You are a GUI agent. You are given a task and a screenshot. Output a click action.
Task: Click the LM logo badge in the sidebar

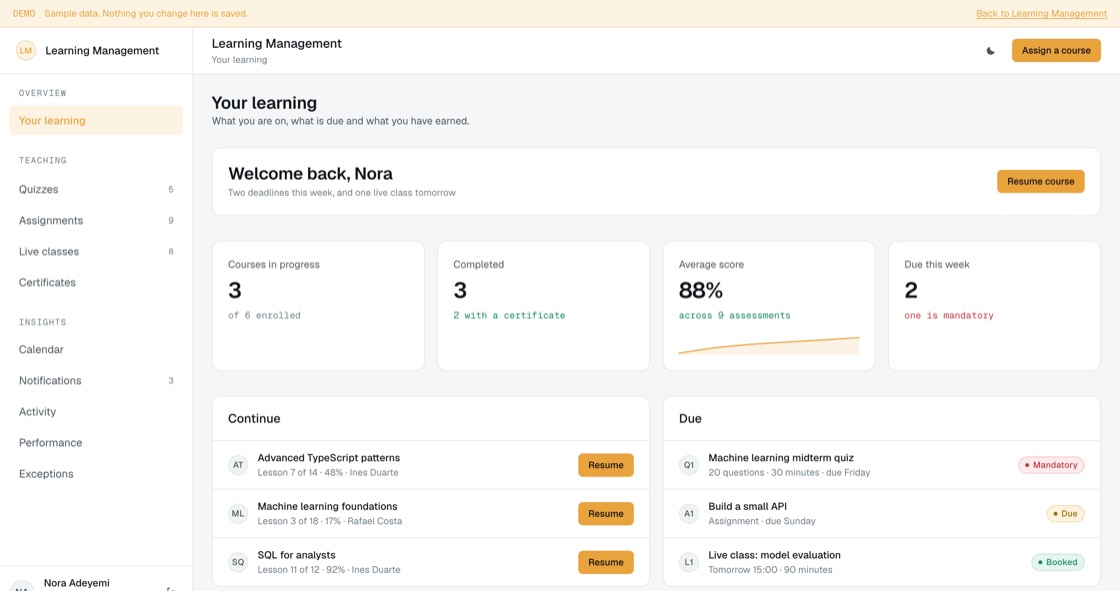coord(26,51)
